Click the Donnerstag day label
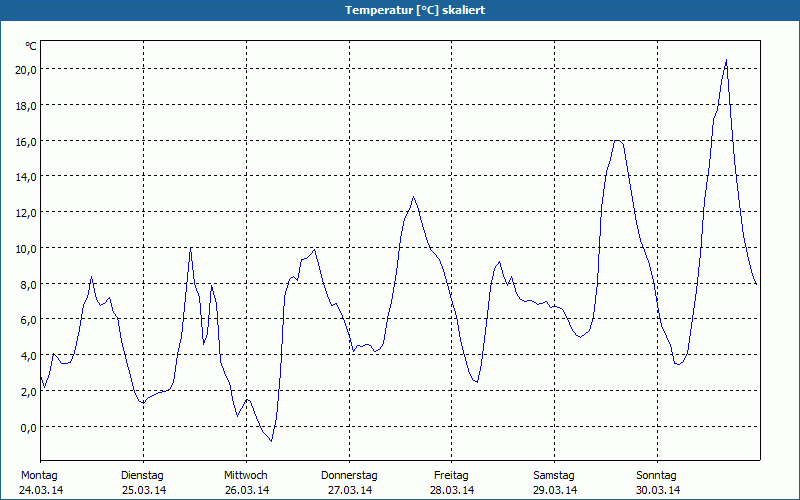The height and width of the screenshot is (500, 800). click(349, 476)
